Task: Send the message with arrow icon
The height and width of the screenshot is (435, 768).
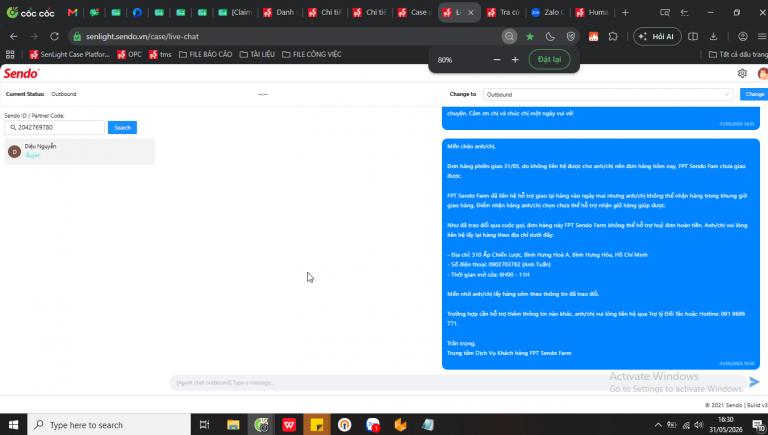Action: click(754, 382)
